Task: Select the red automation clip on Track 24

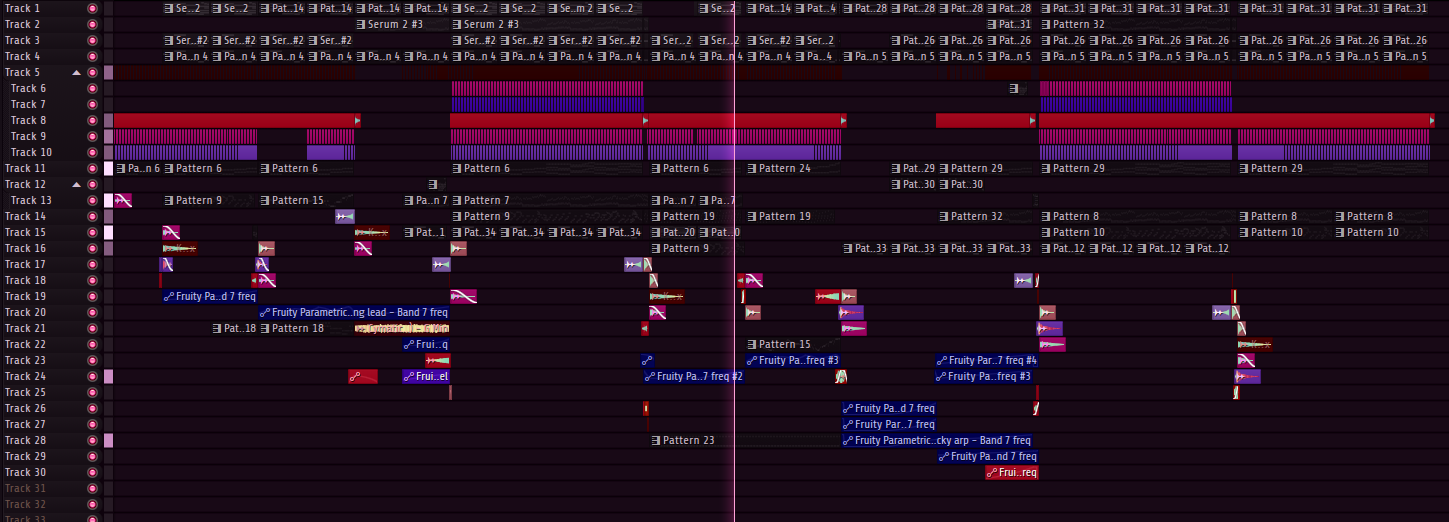Action: (x=362, y=376)
